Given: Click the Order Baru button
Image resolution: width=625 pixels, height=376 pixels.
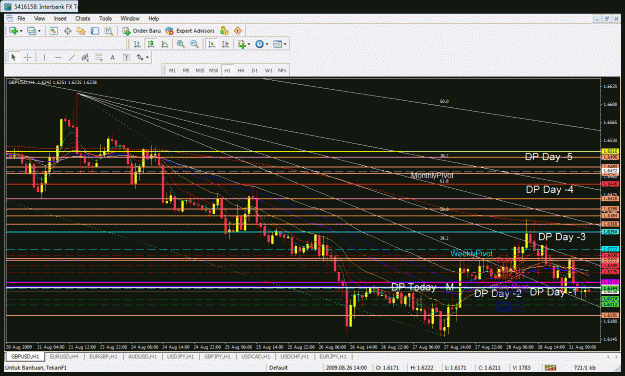Looking at the screenshot, I should (142, 31).
